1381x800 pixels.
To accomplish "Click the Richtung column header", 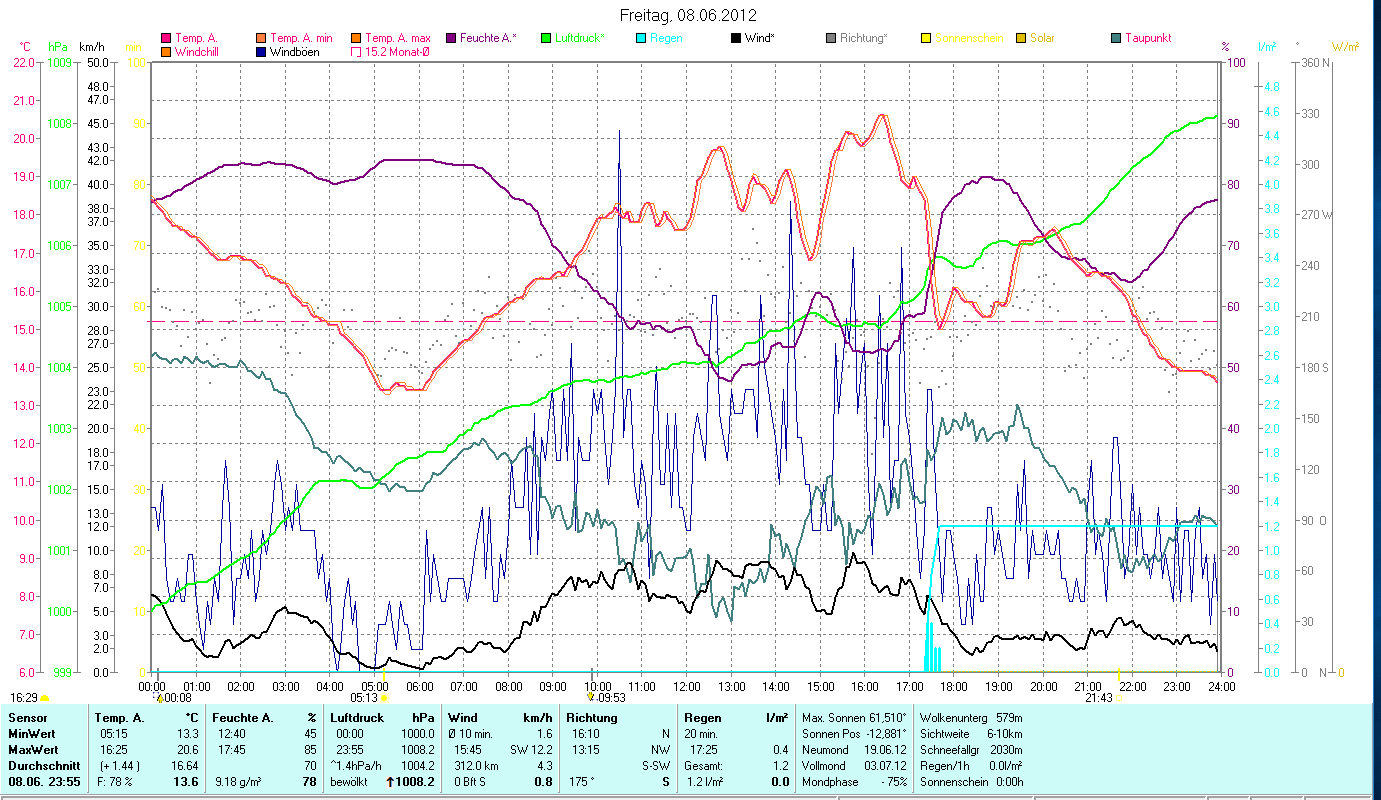I will point(592,718).
